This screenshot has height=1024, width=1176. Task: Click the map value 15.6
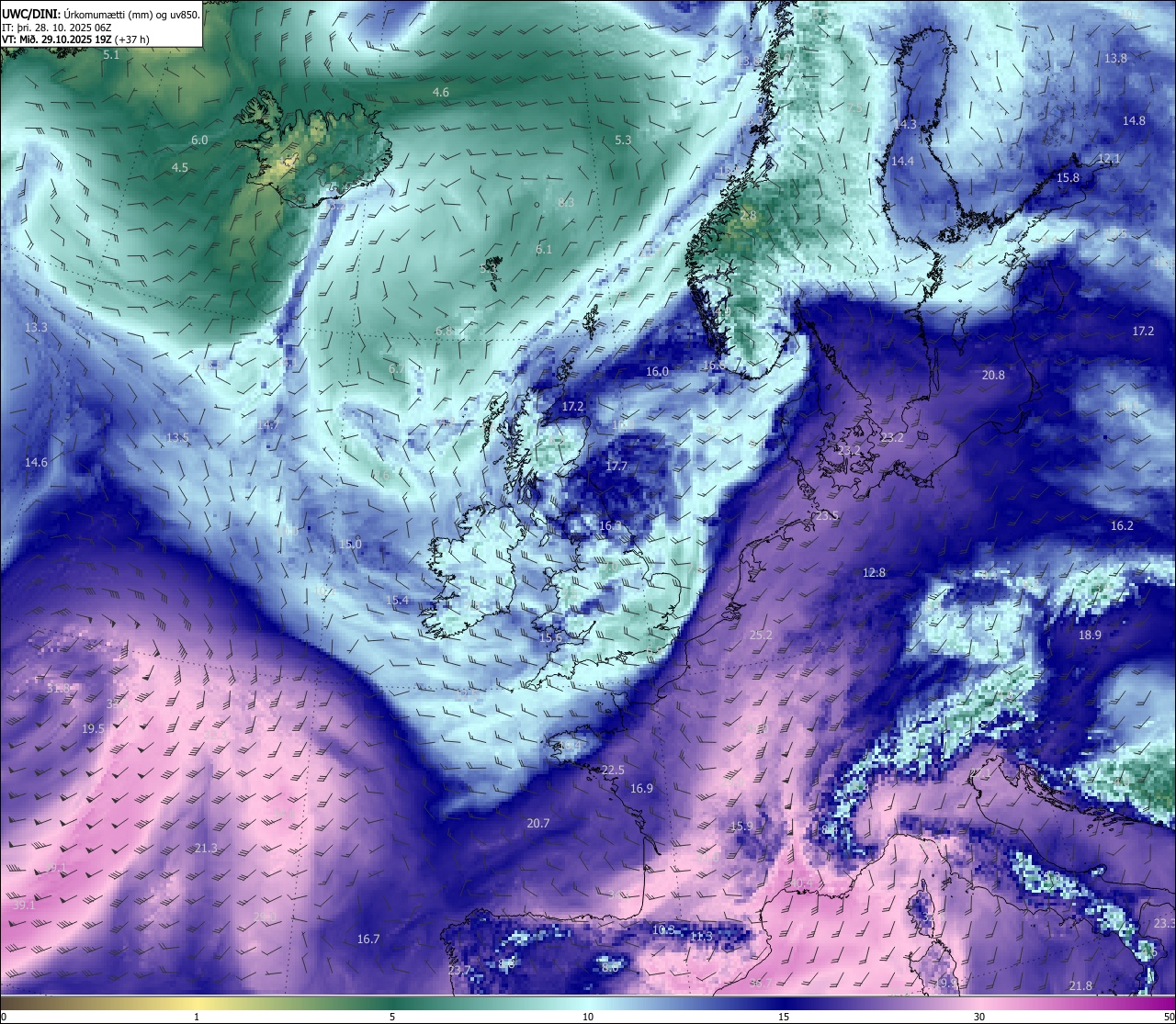click(x=550, y=638)
